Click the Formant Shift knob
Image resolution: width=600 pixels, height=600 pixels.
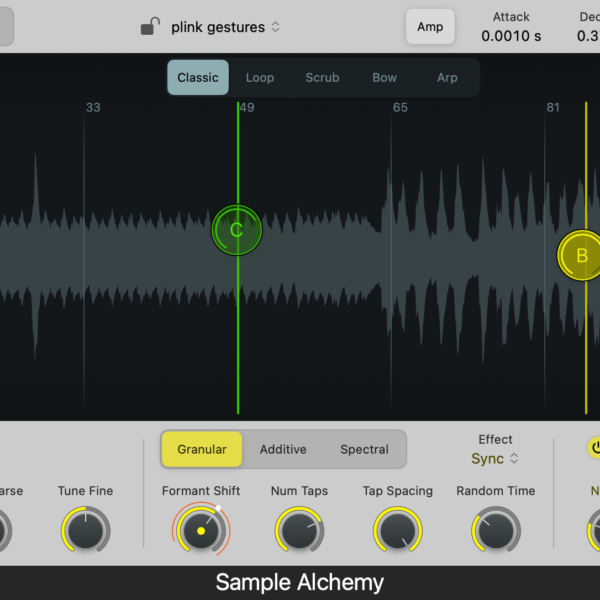tap(201, 530)
